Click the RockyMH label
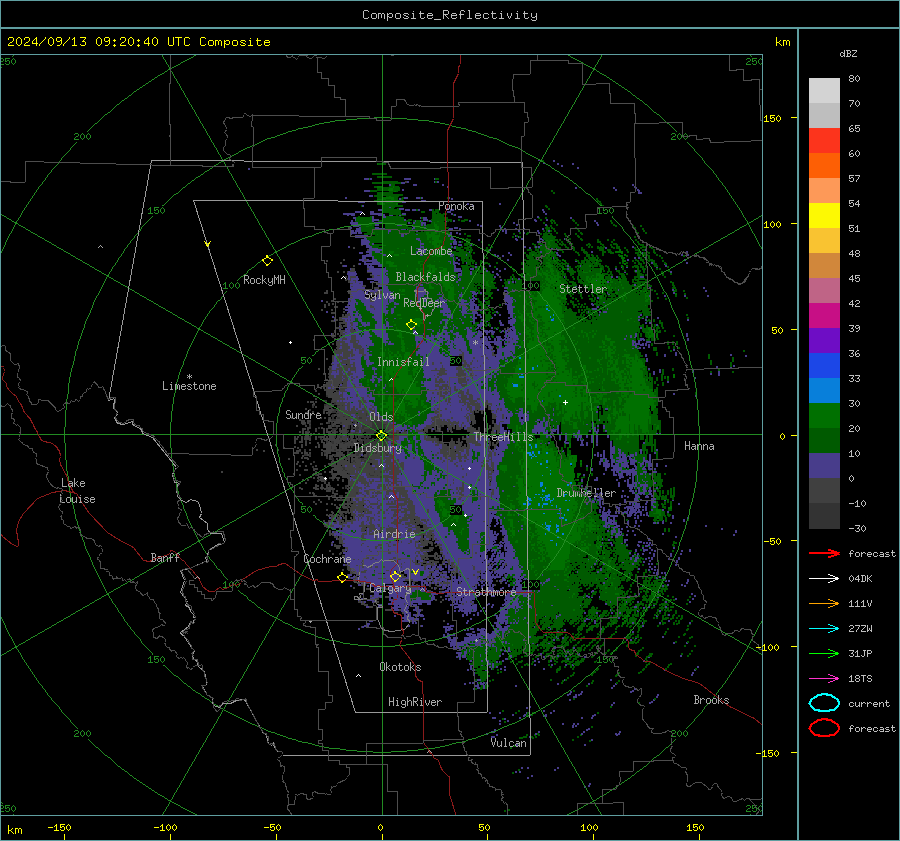The image size is (900, 841). (264, 280)
